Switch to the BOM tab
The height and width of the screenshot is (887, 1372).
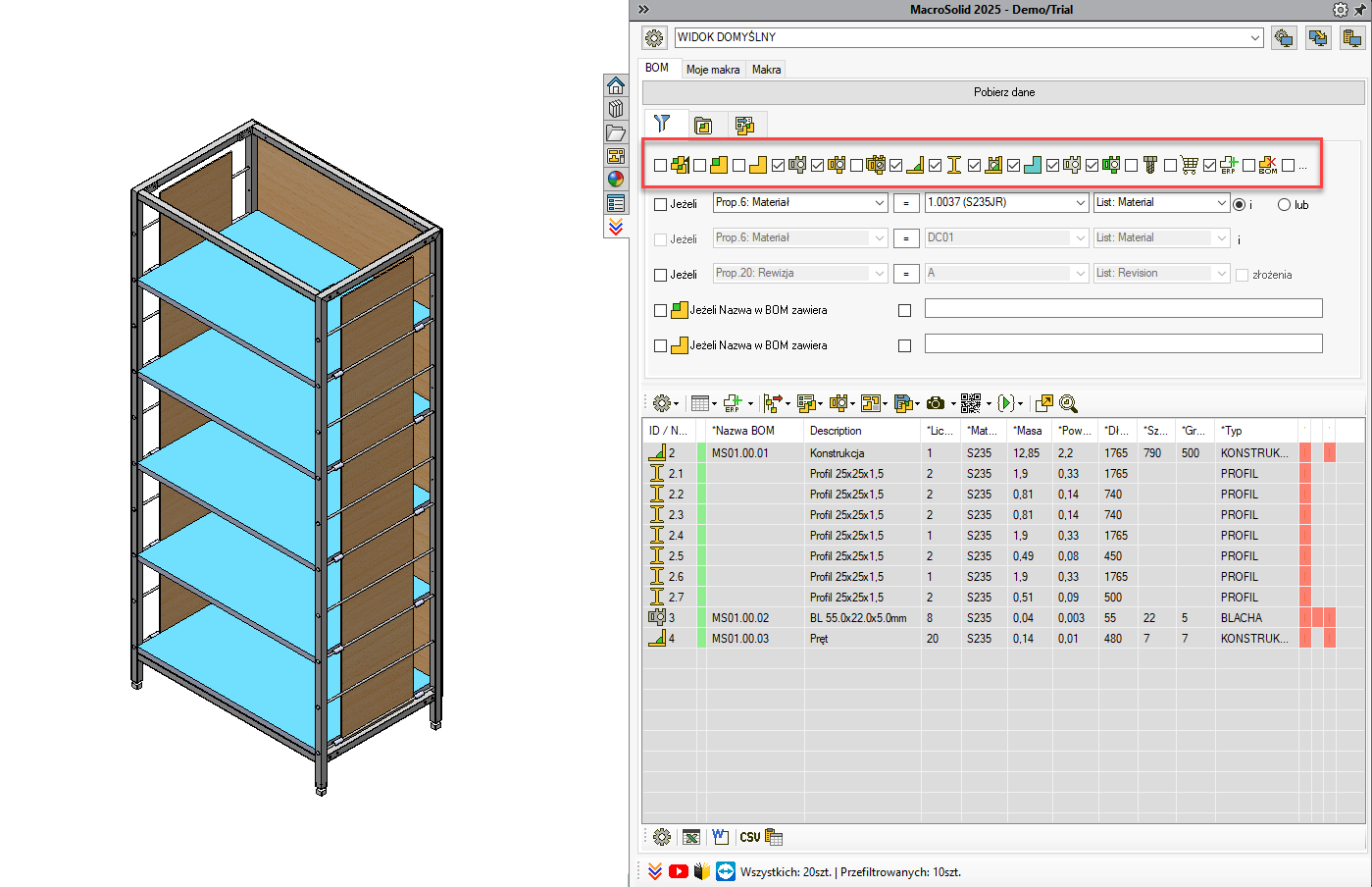pyautogui.click(x=657, y=68)
